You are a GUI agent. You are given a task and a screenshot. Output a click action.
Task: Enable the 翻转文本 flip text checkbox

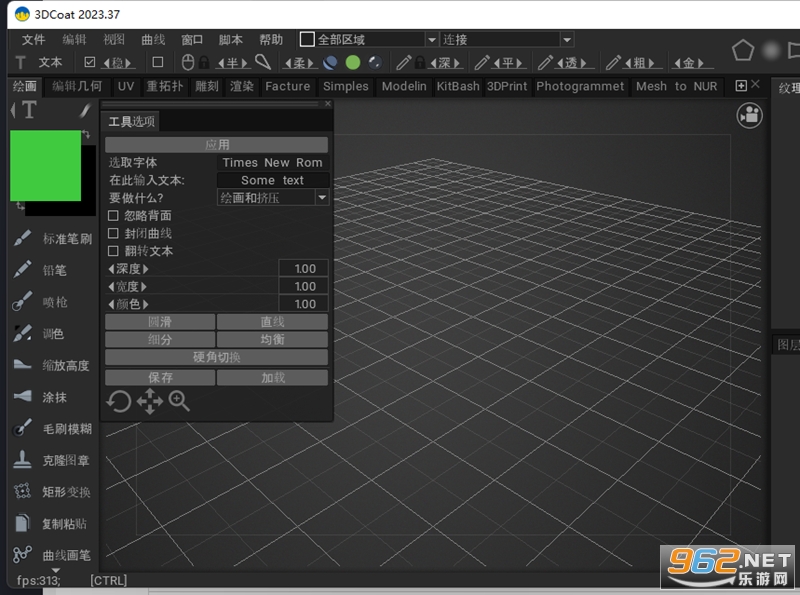click(x=113, y=251)
